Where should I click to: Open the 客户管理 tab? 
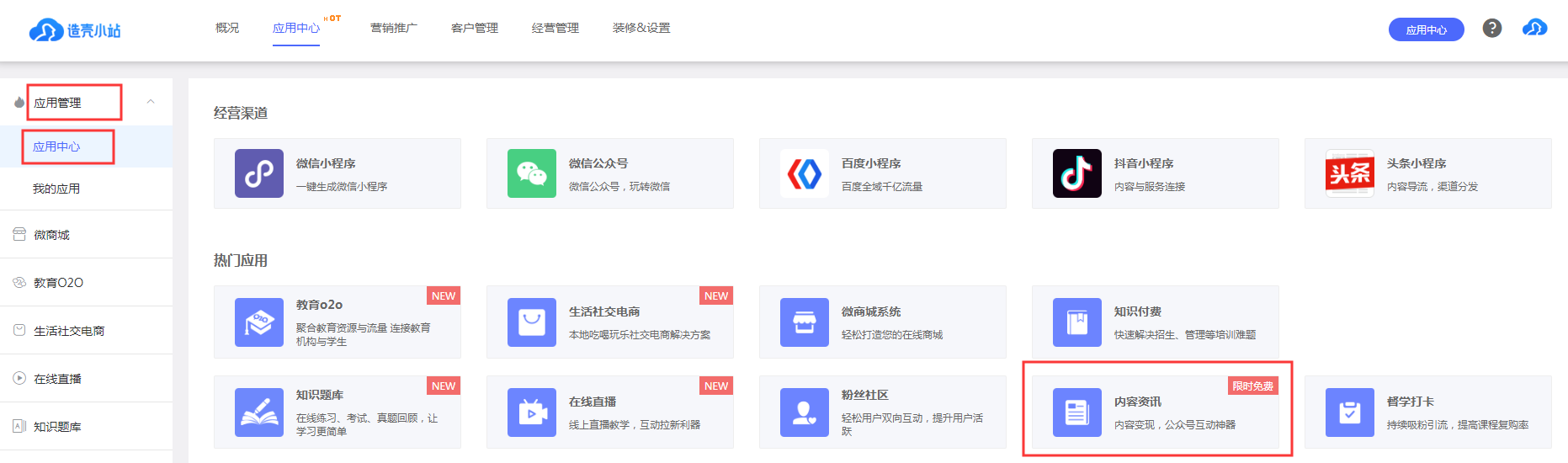coord(475,28)
